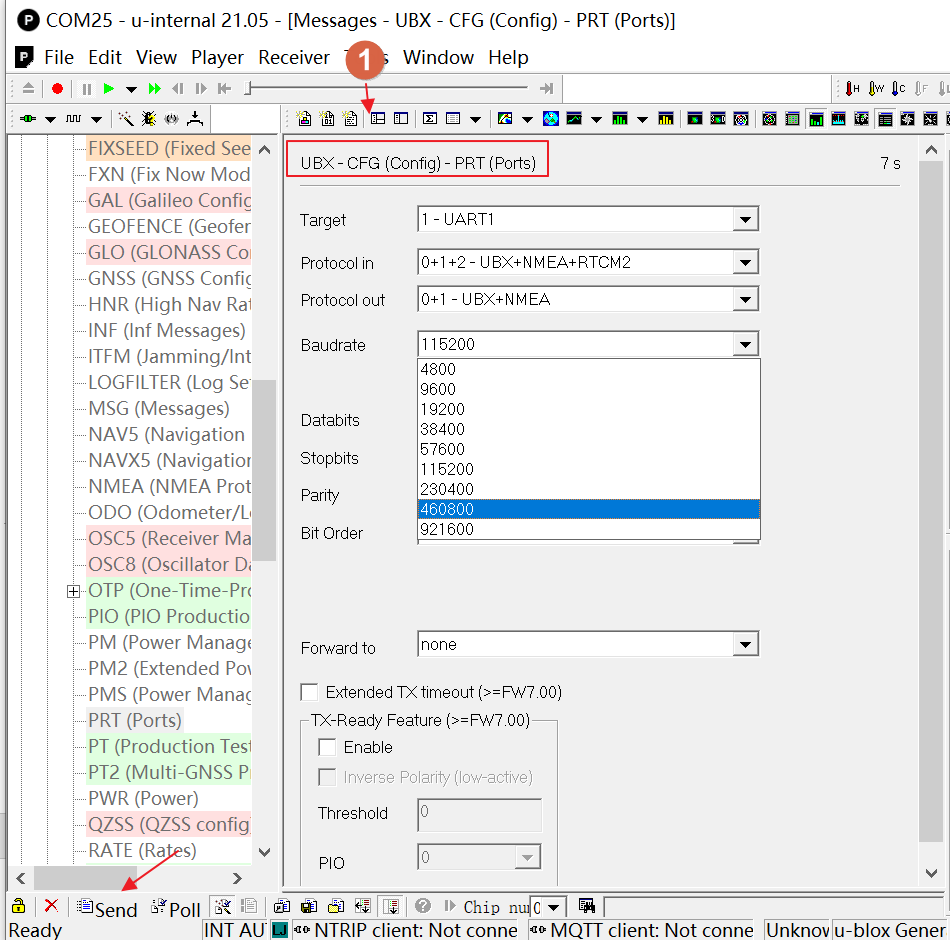The image size is (950, 940).
Task: Click the Hotstart thermometer H icon
Action: click(852, 89)
